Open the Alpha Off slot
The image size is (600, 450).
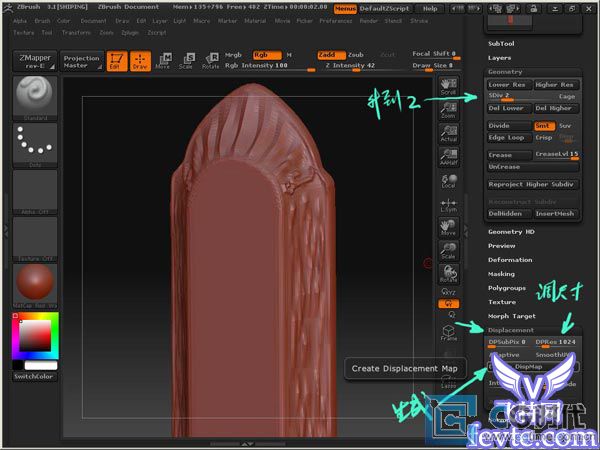pyautogui.click(x=35, y=192)
